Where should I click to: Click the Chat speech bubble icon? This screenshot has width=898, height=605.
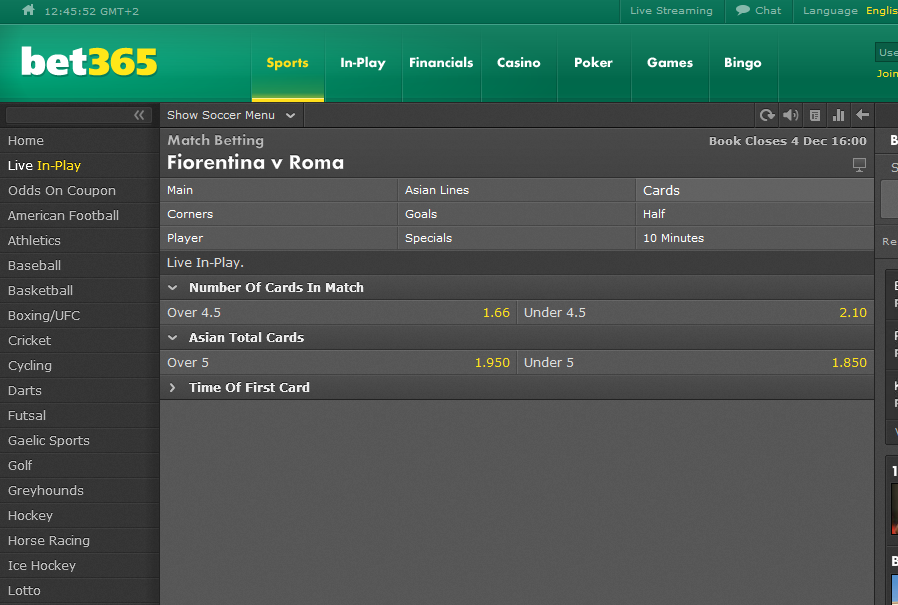tap(743, 10)
